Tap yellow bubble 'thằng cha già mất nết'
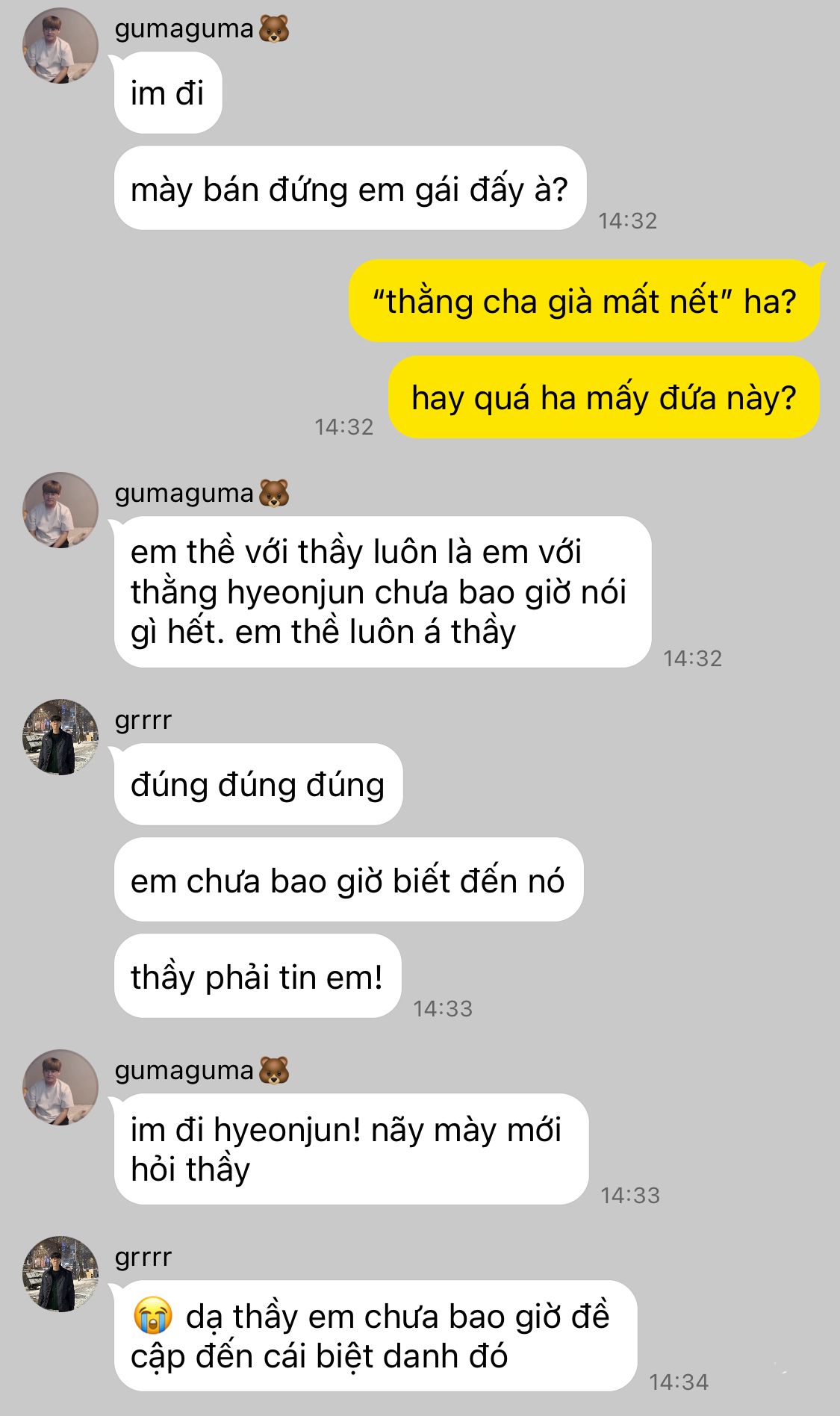This screenshot has height=1416, width=840. tap(584, 301)
